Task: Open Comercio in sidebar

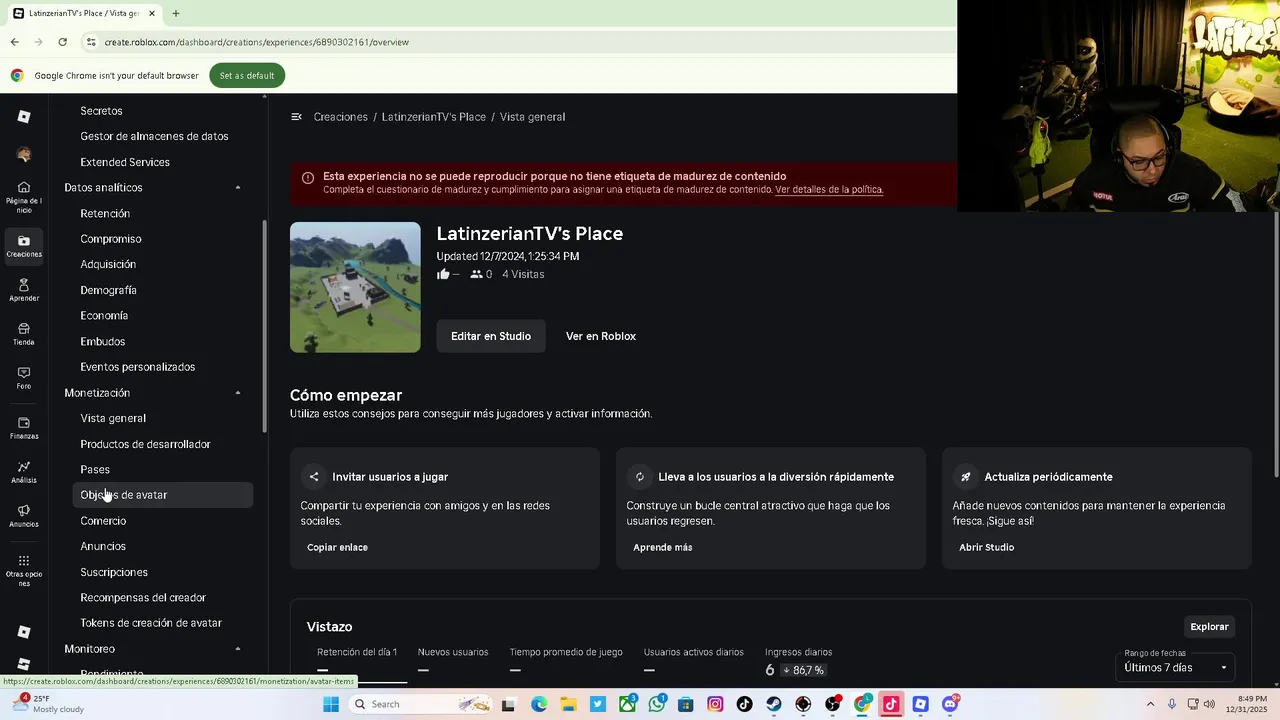Action: click(x=103, y=521)
